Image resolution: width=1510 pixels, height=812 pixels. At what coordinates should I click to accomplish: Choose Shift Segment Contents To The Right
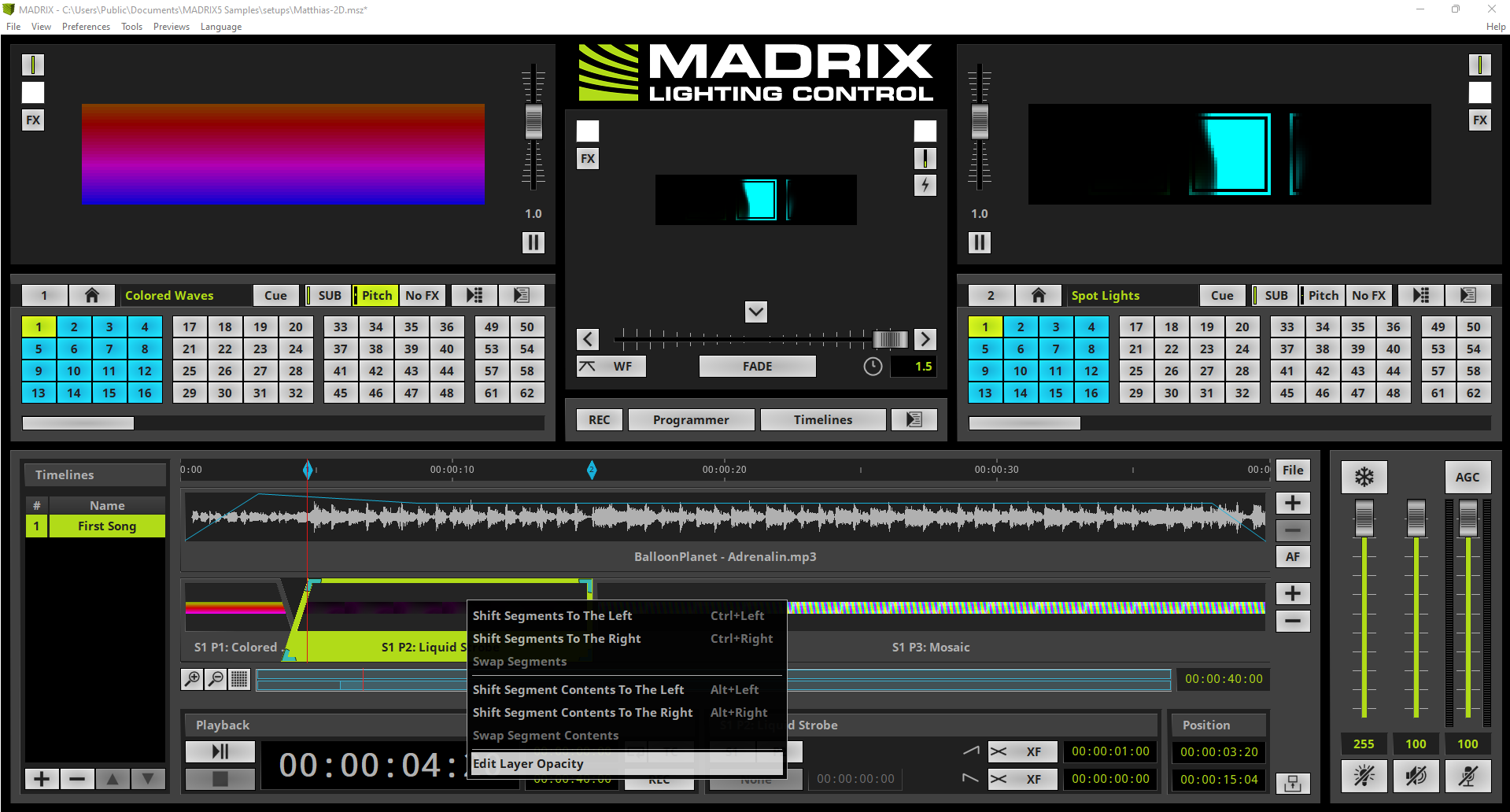(x=627, y=713)
